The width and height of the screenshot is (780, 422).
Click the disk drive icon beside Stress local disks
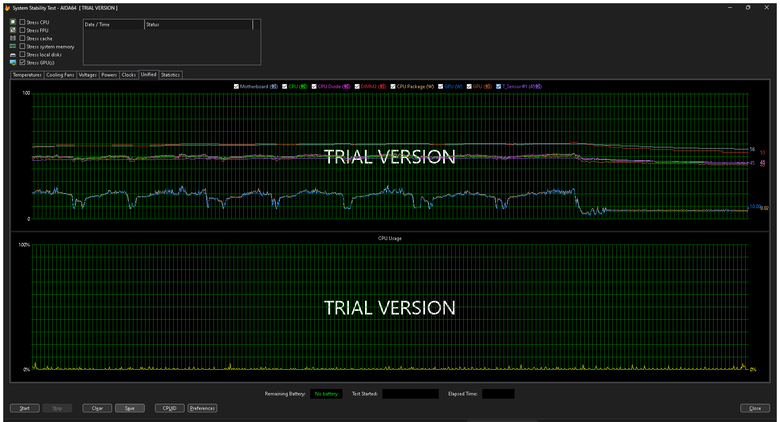13,54
